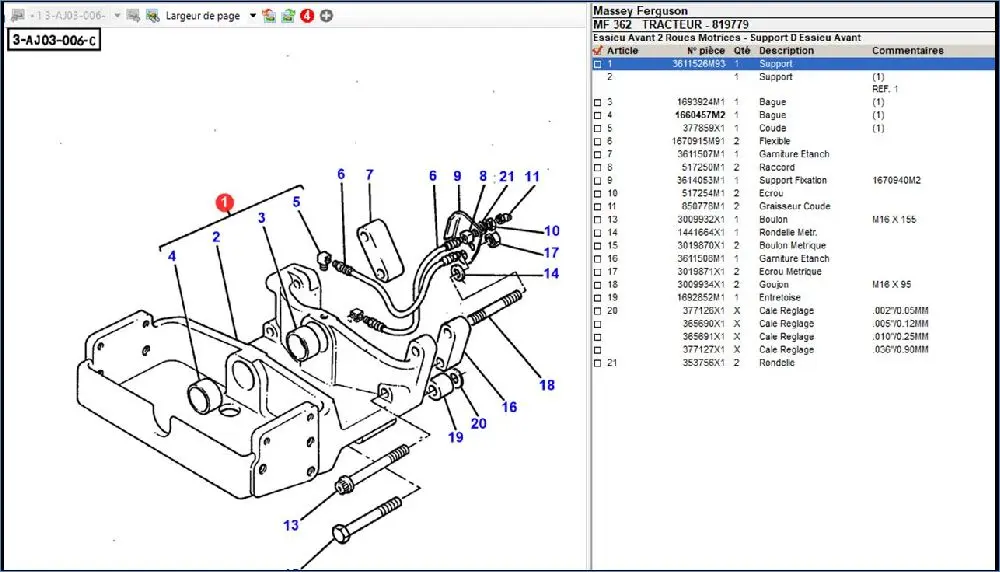The width and height of the screenshot is (1000, 572).
Task: Click the red check icon next to Article header
Action: (598, 50)
